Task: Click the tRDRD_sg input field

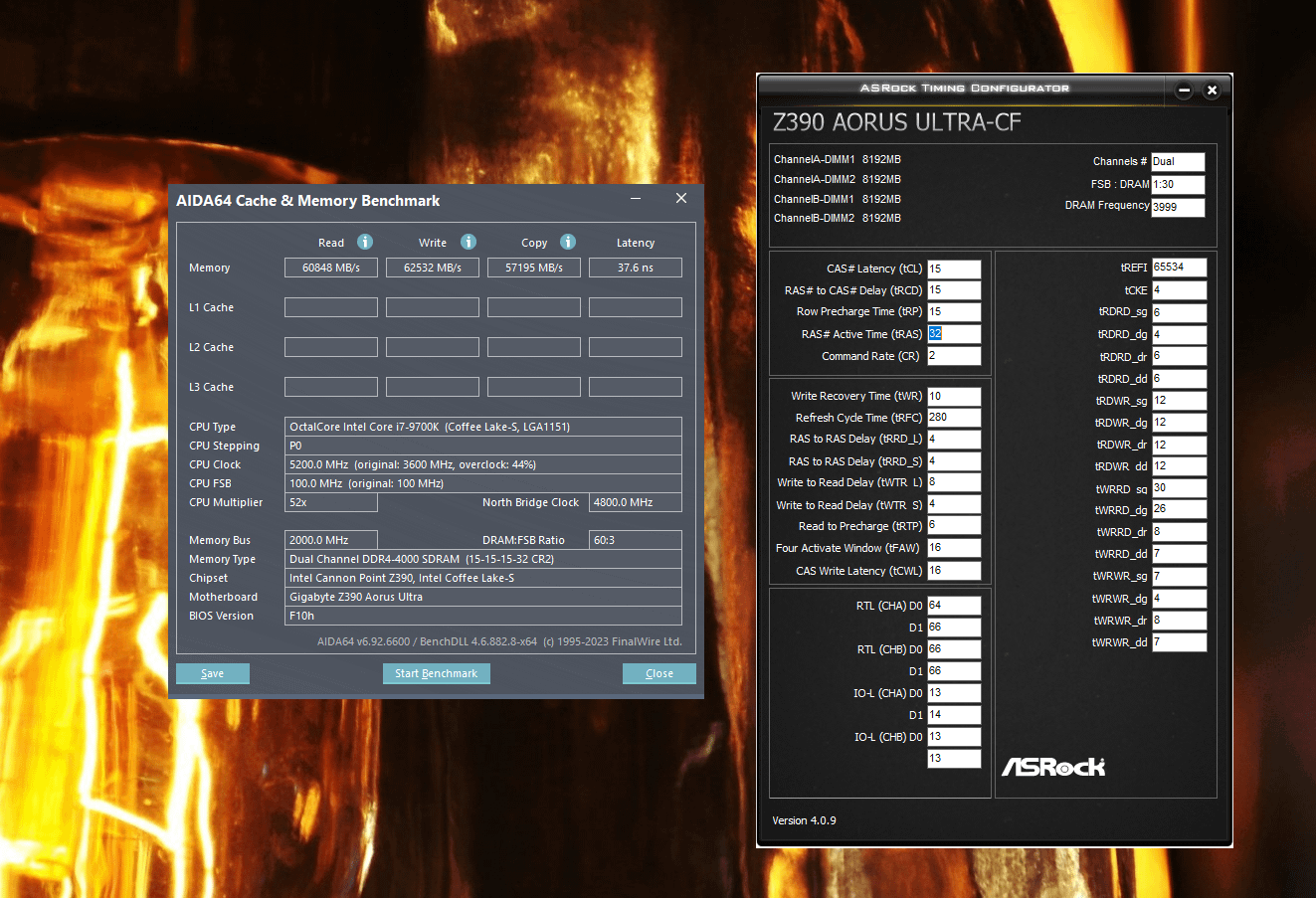Action: [x=1180, y=312]
